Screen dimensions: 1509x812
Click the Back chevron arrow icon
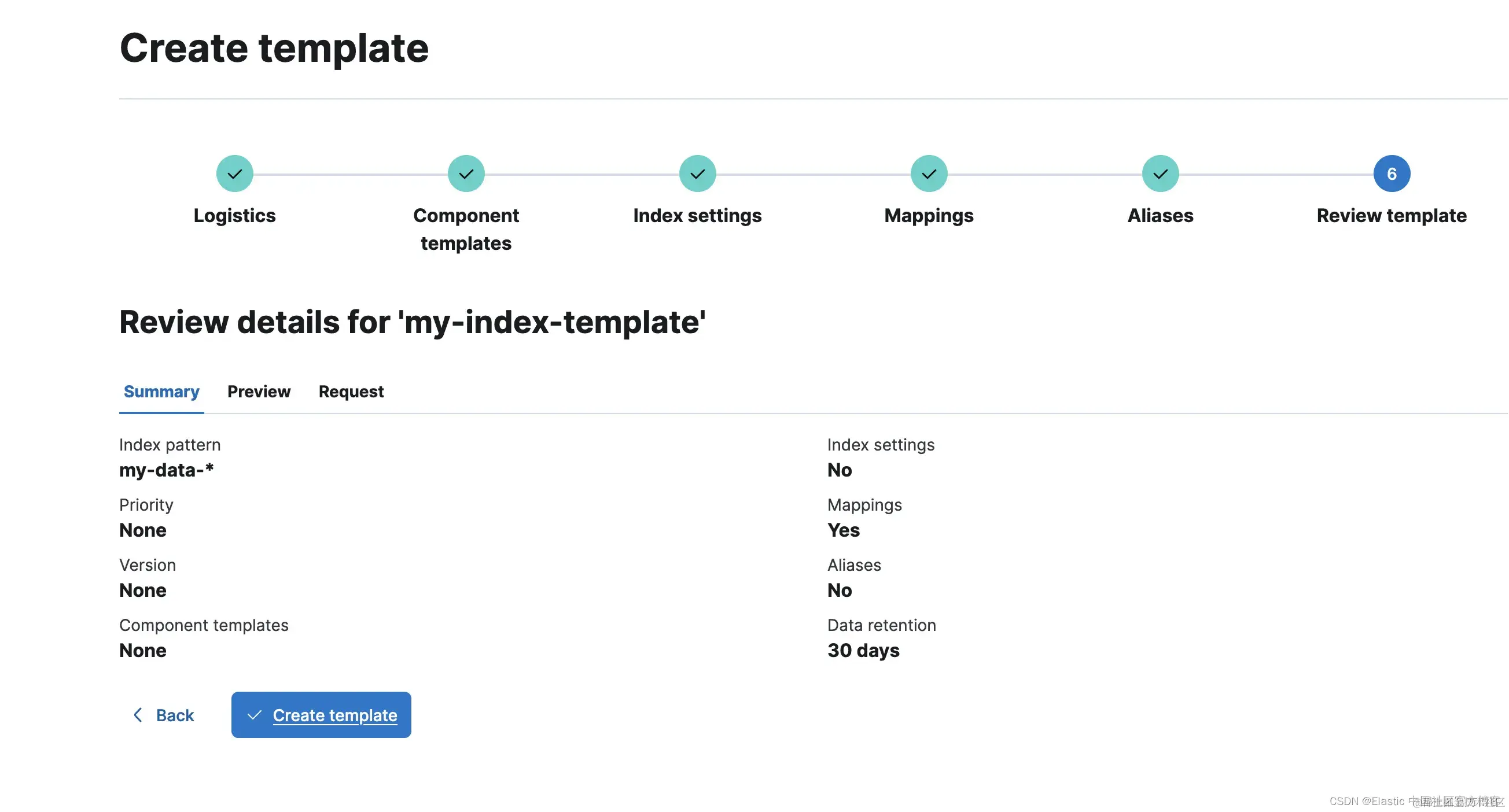(138, 715)
